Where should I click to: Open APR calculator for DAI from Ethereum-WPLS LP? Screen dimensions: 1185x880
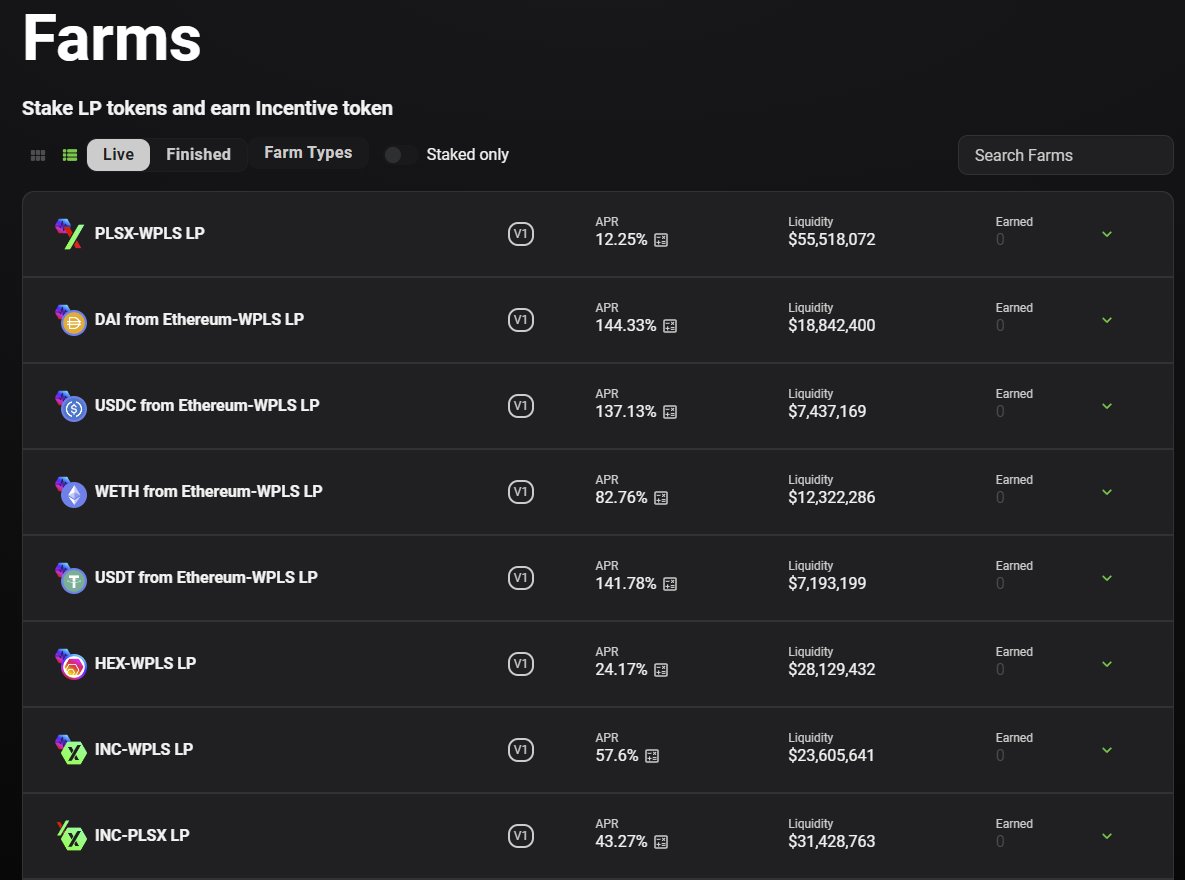(670, 327)
